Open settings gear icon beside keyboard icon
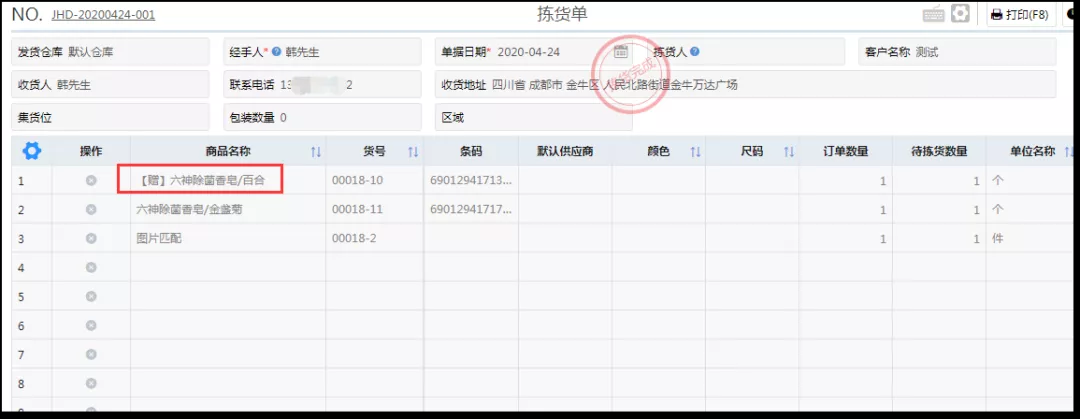This screenshot has width=1080, height=419. click(960, 14)
